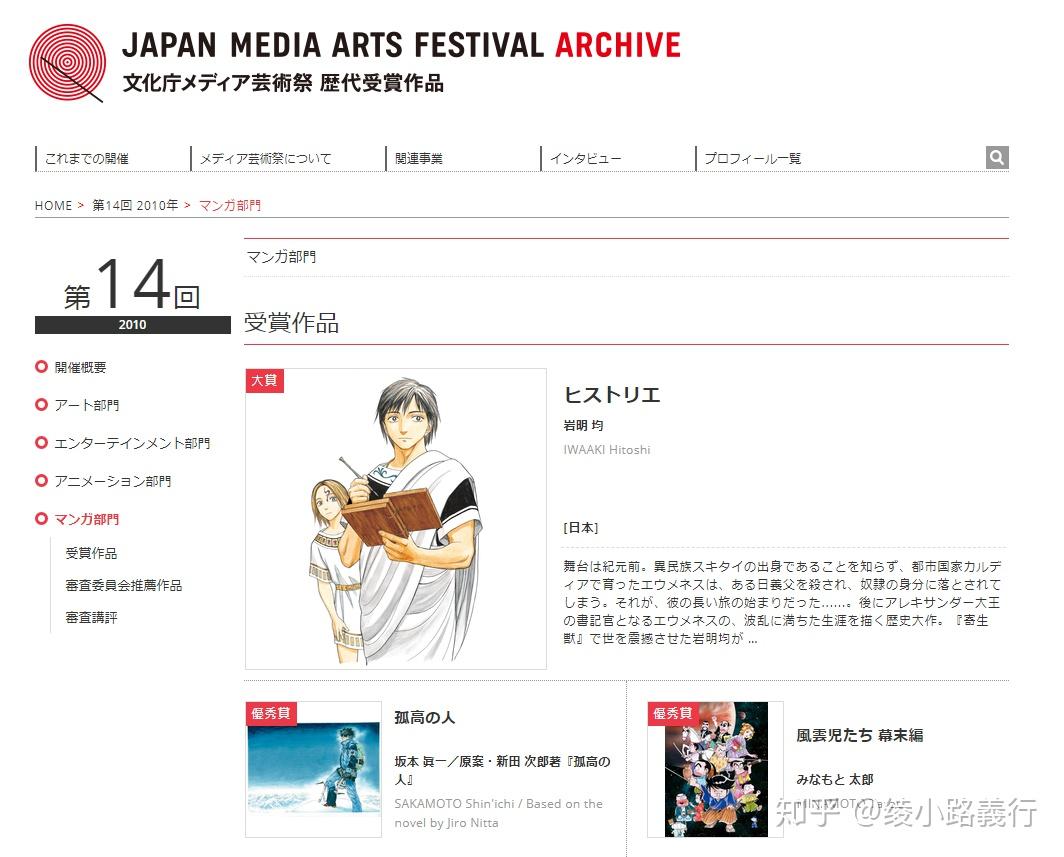Viewport: 1064px width, 857px height.
Task: Click the 文化庁メディア芸術祭 歴代受賞作品 subtitle
Action: point(283,83)
